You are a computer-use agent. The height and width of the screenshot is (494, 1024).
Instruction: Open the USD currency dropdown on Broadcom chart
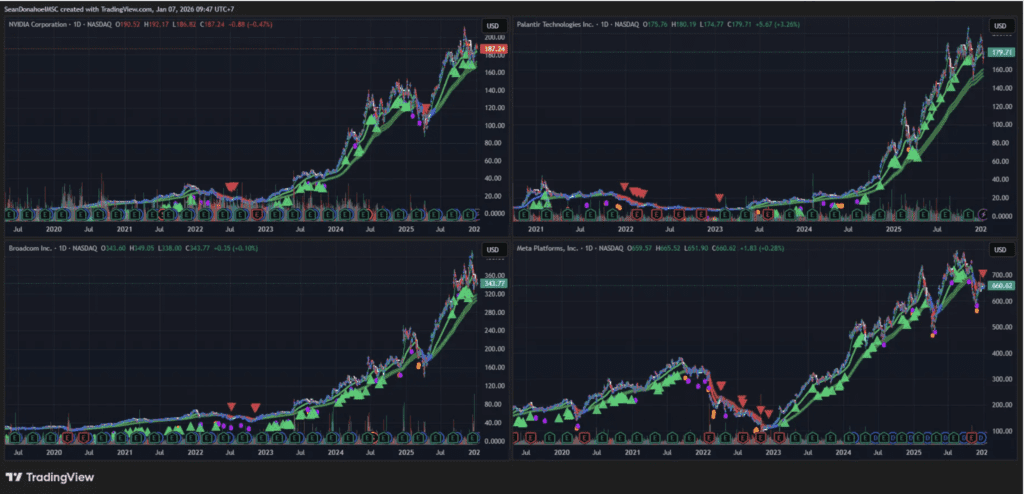pos(492,249)
